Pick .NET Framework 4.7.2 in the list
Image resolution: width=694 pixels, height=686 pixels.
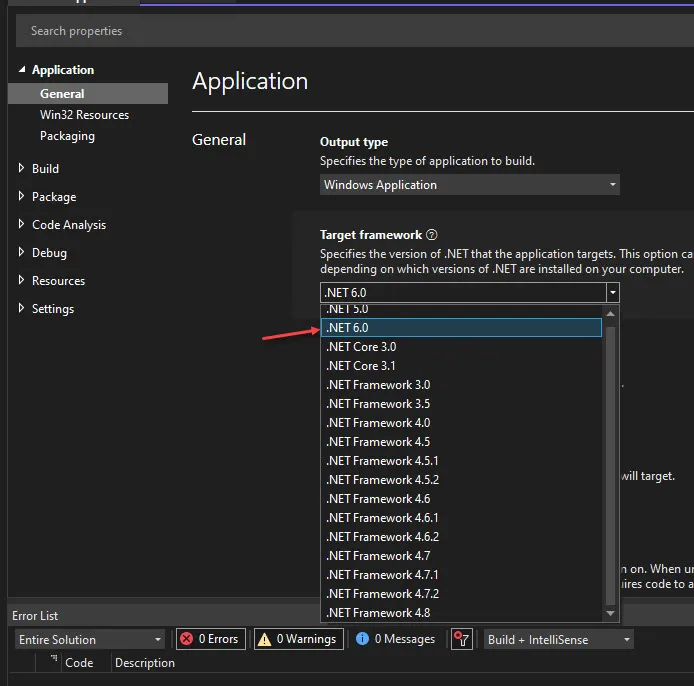[x=461, y=594]
